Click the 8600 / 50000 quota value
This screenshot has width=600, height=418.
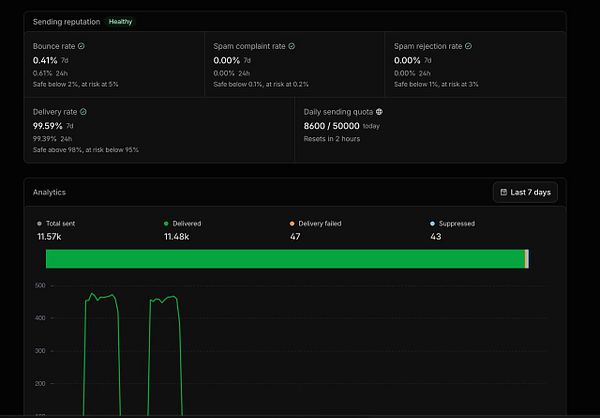pyautogui.click(x=331, y=126)
